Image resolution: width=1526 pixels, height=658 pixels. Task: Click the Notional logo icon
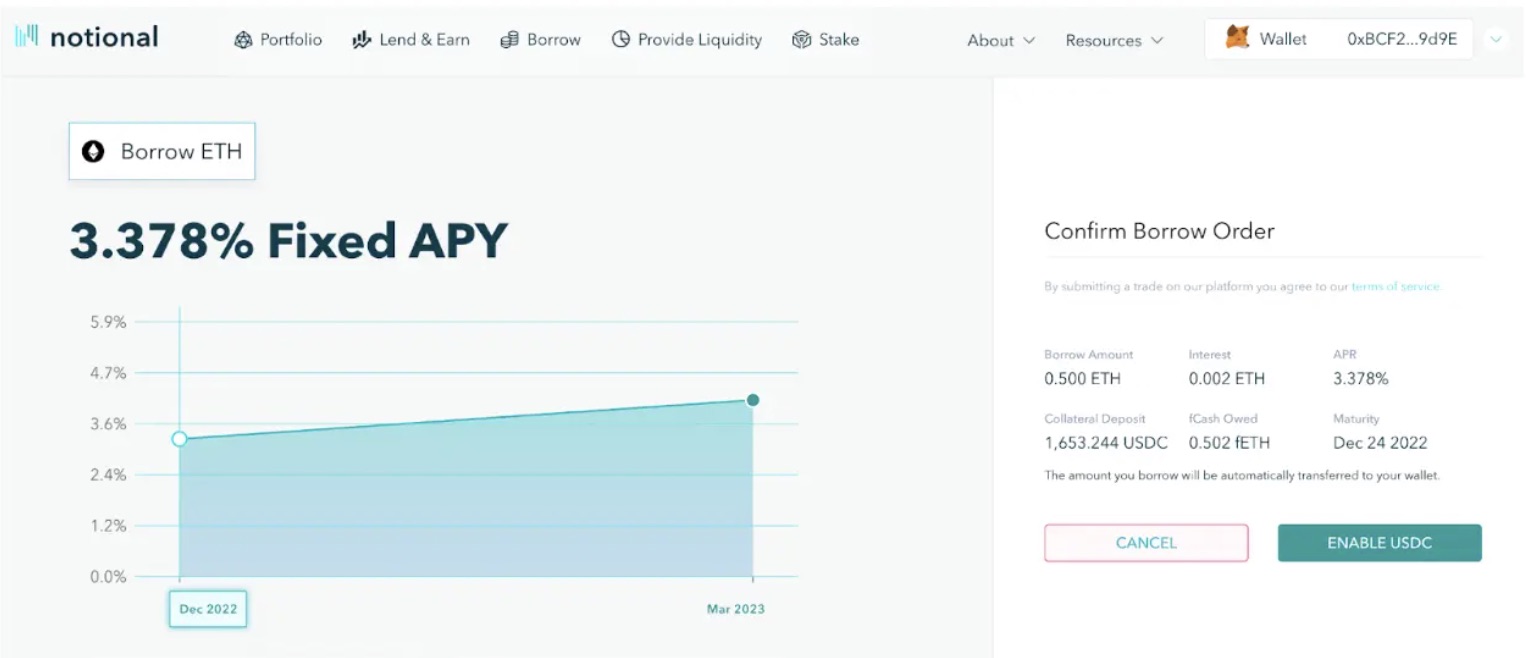[27, 37]
